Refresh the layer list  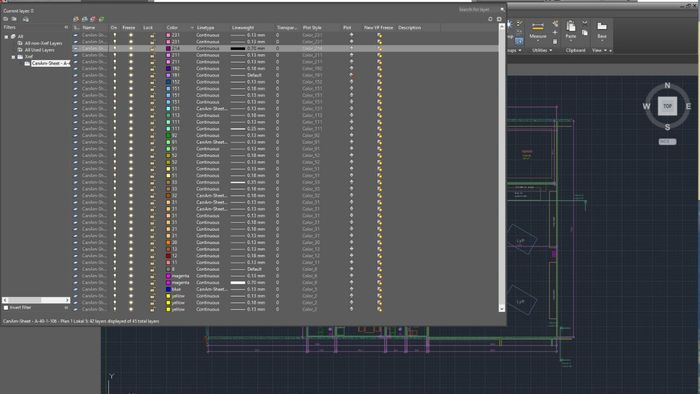490,19
